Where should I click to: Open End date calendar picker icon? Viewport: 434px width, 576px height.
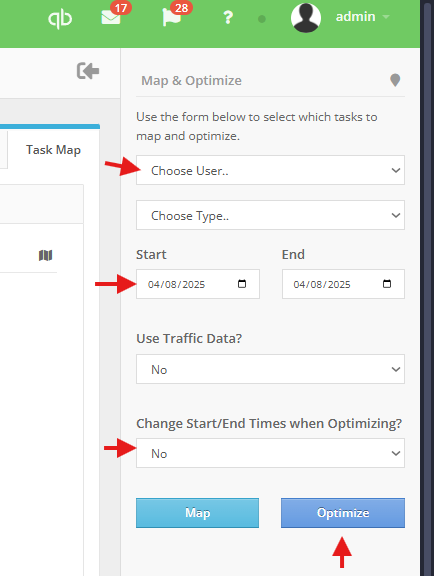387,284
